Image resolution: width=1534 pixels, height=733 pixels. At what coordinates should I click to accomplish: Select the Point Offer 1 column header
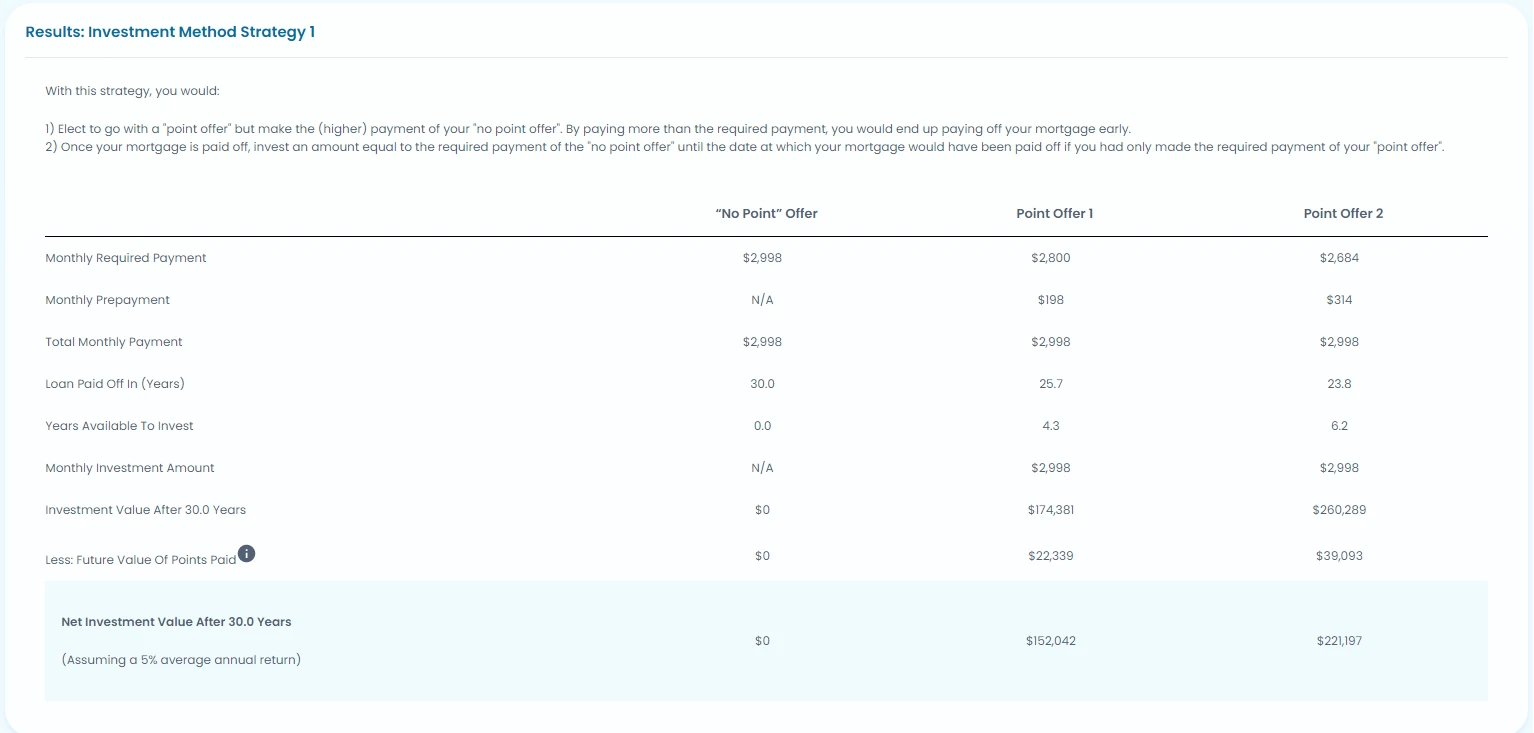pos(1055,213)
